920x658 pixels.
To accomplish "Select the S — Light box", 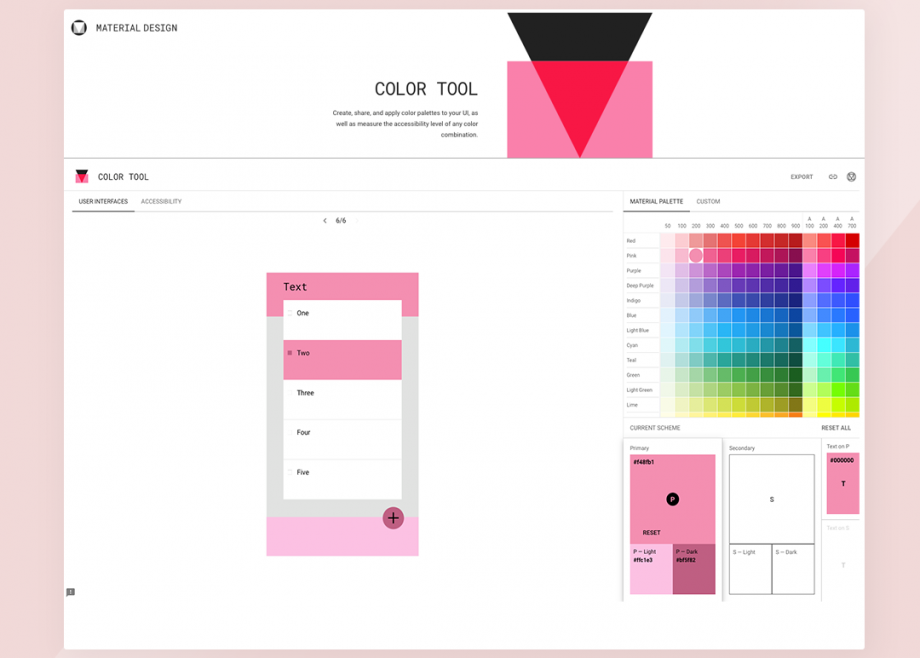I will [x=750, y=569].
